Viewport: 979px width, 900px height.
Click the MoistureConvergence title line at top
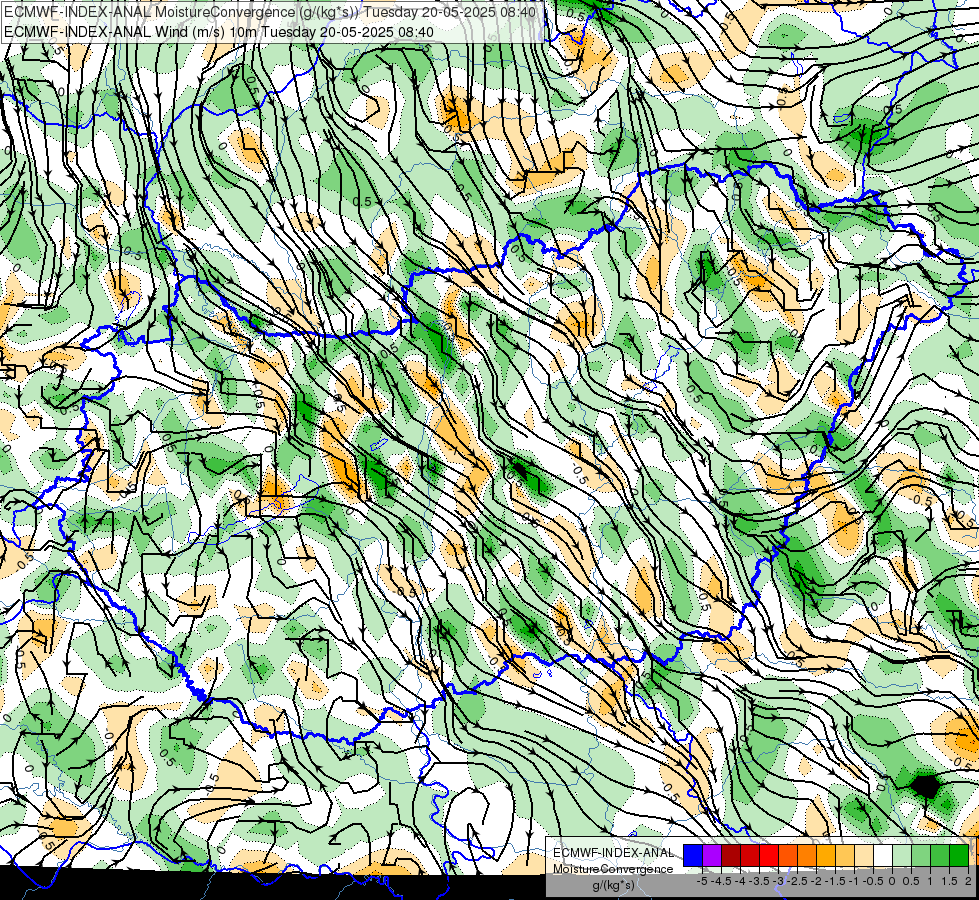coord(269,12)
